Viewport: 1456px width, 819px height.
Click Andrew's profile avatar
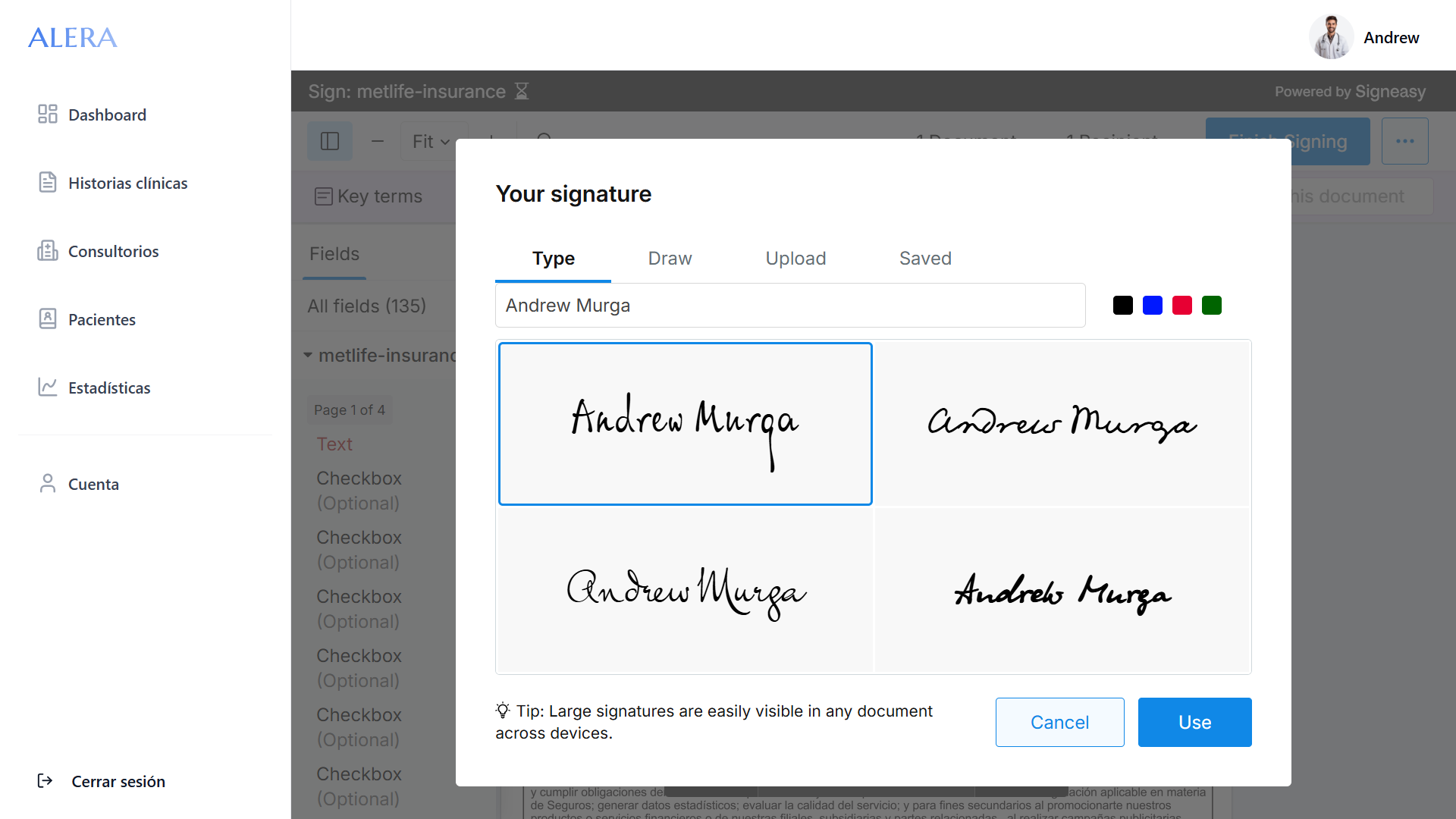[x=1332, y=37]
